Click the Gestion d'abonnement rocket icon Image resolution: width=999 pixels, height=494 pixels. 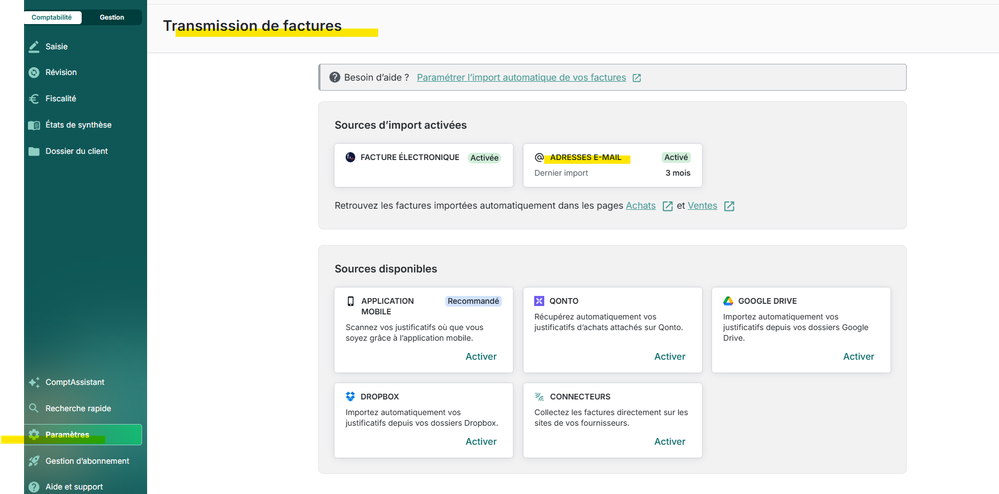[x=34, y=461]
